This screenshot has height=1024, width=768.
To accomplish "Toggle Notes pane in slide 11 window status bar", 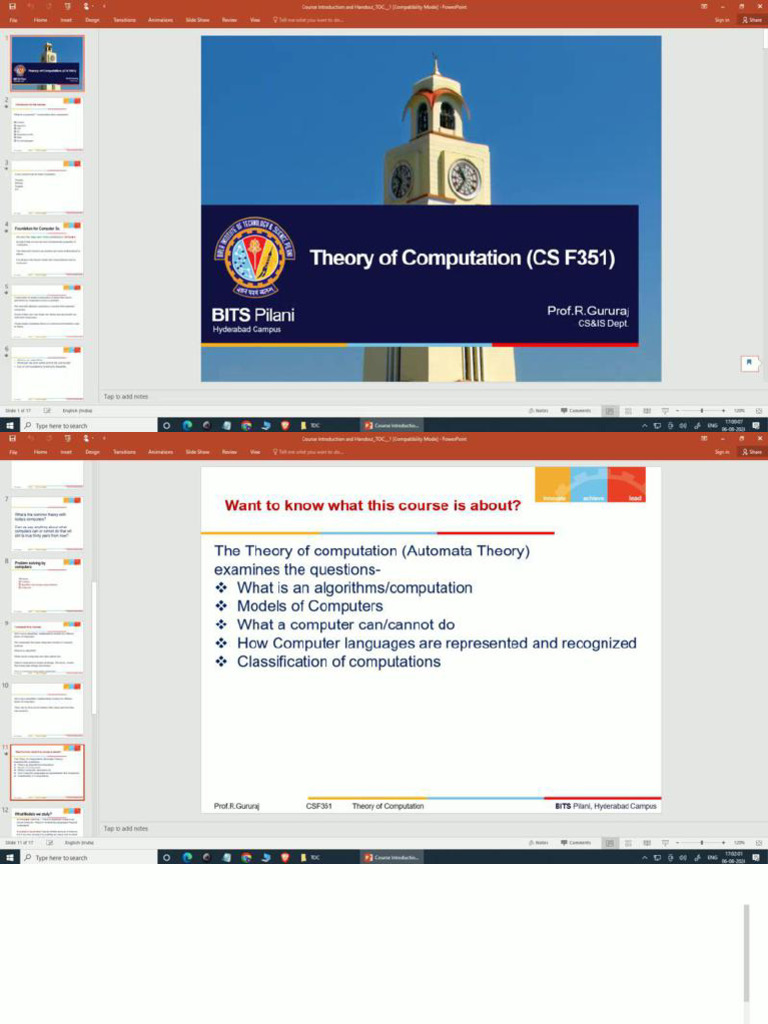I will (538, 843).
